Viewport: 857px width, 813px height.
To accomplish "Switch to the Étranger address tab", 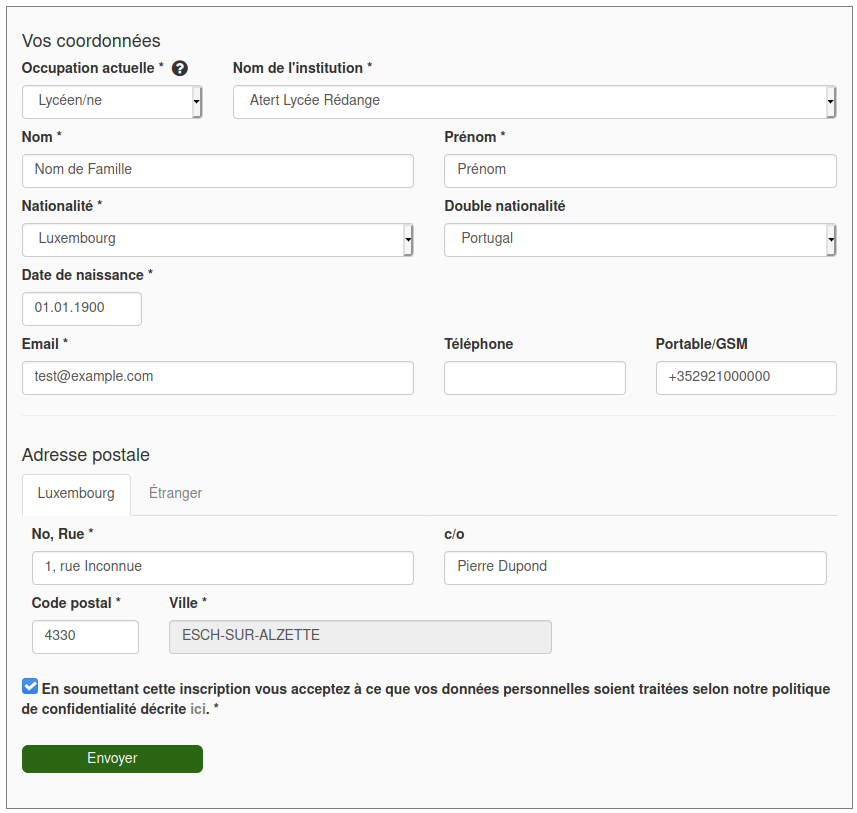I will tap(175, 493).
